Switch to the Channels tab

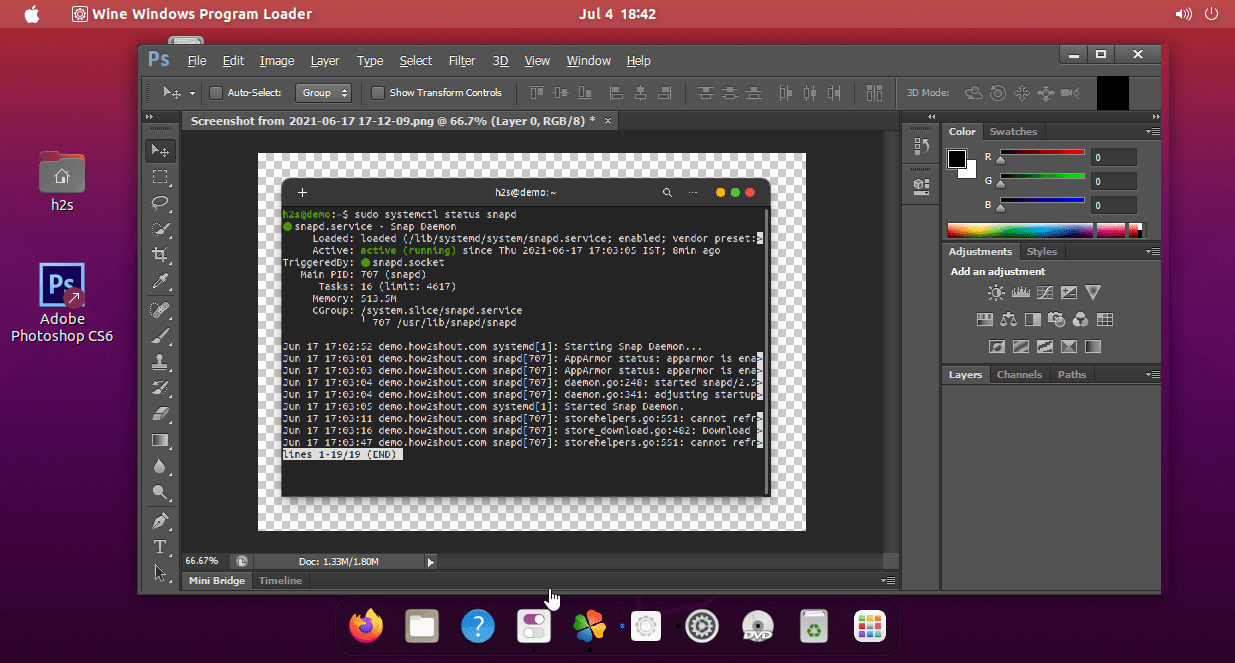pyautogui.click(x=1019, y=374)
